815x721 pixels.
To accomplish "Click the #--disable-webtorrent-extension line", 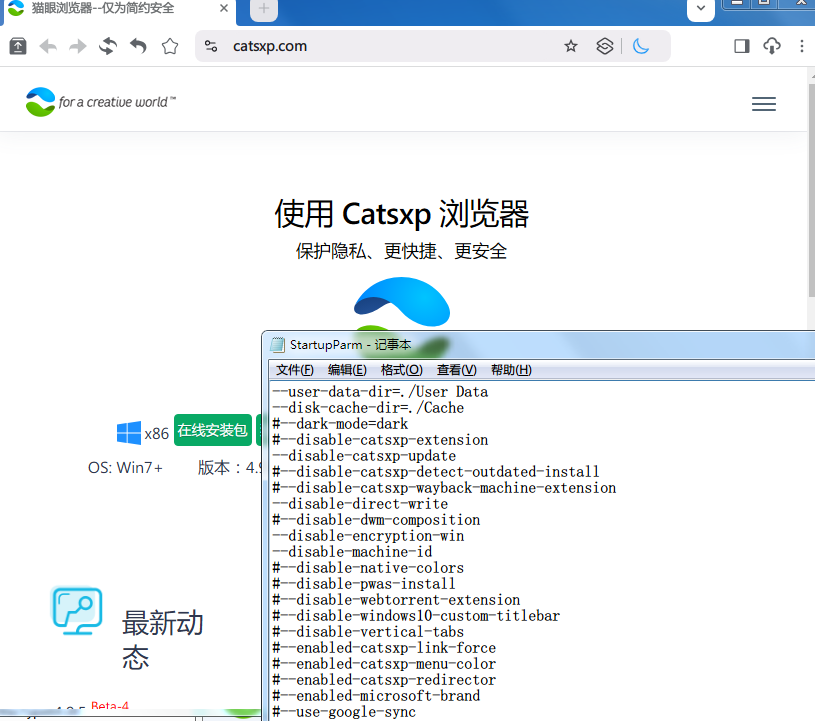I will [396, 600].
